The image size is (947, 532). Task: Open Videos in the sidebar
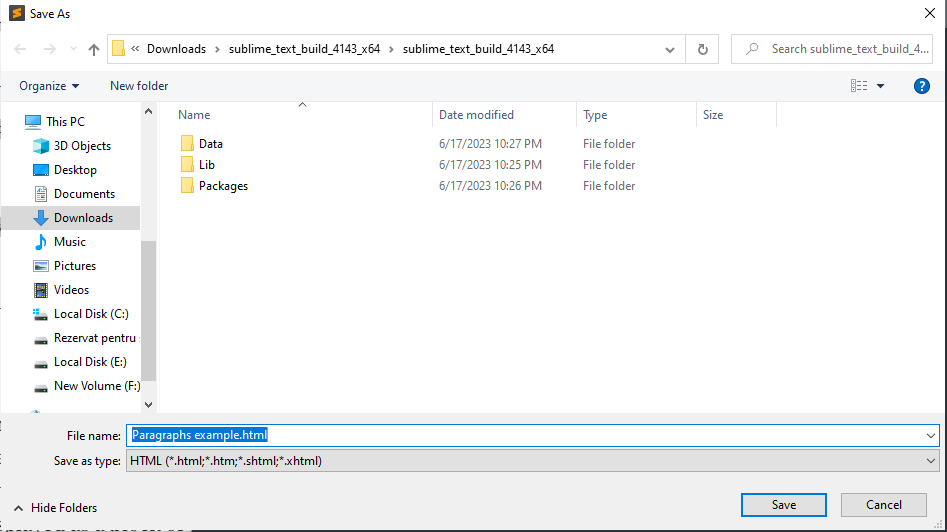(71, 290)
